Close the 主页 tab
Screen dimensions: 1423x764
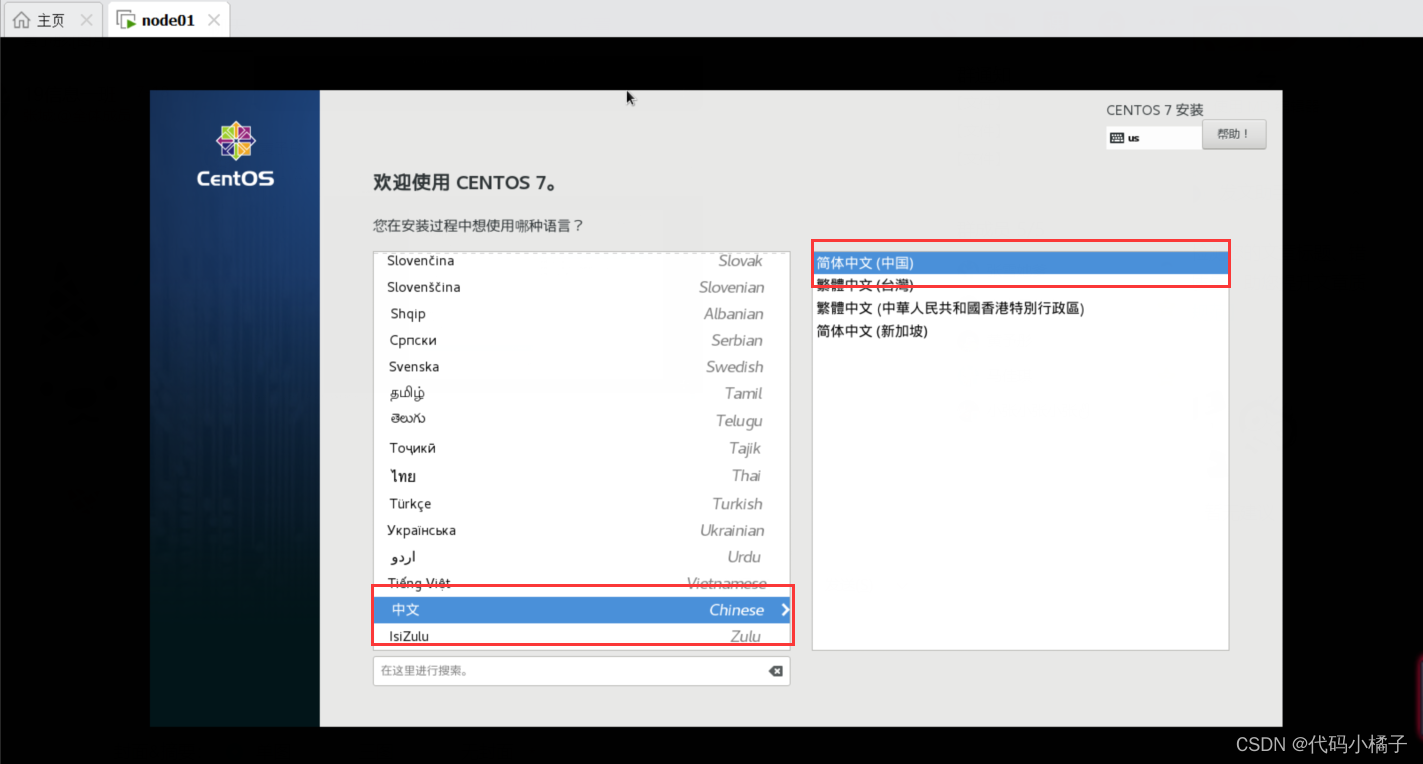(86, 20)
